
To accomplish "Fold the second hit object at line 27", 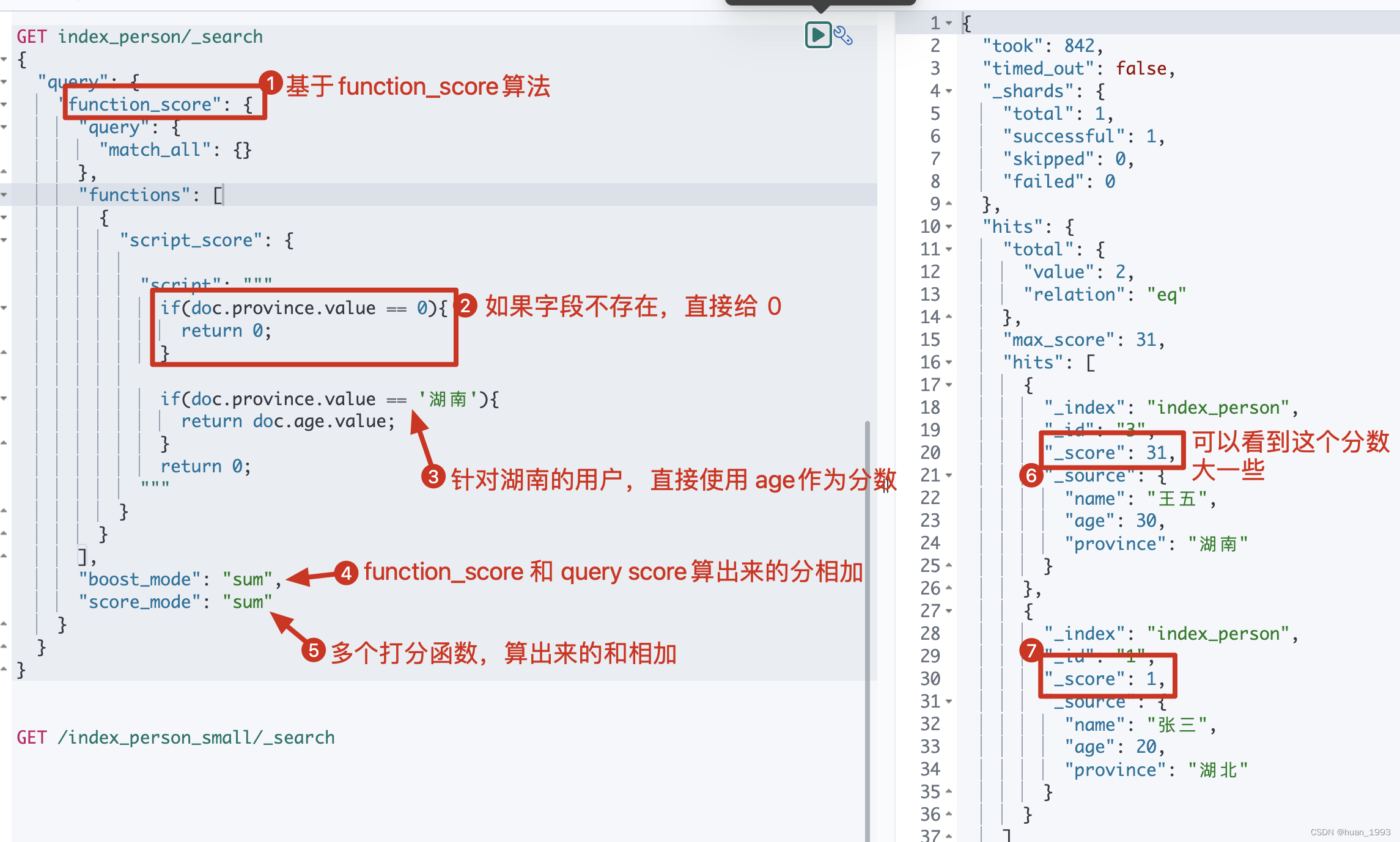I will [949, 611].
